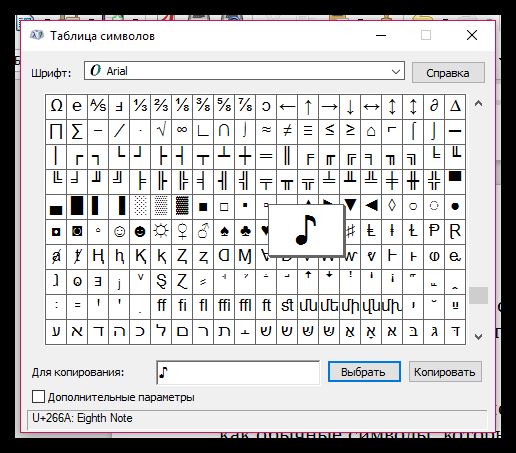The height and width of the screenshot is (453, 516).
Task: Click the enlarged eighth note preview
Action: tap(306, 230)
